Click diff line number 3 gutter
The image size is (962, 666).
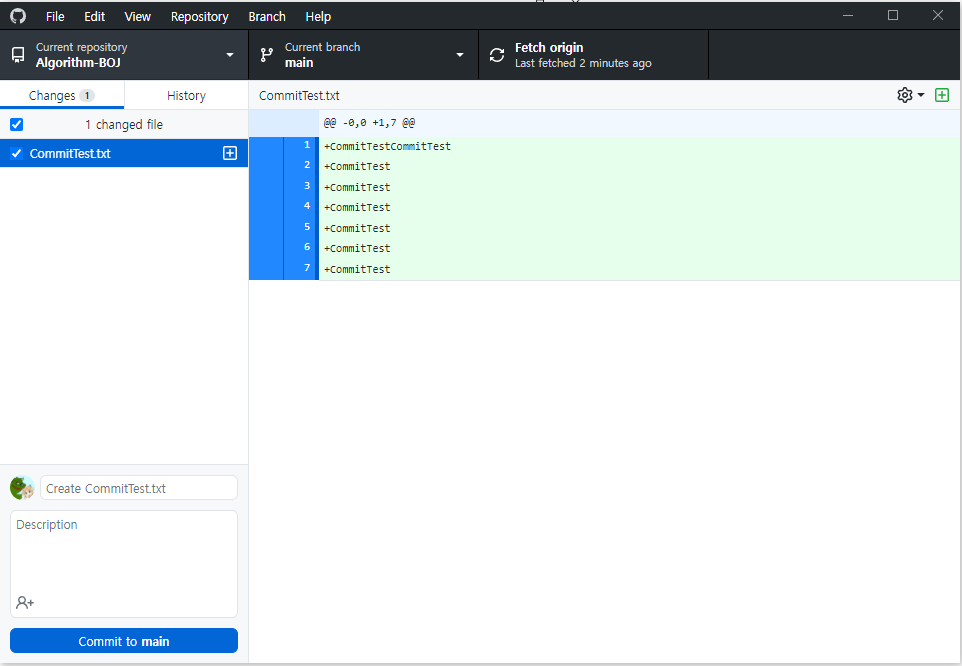point(301,186)
